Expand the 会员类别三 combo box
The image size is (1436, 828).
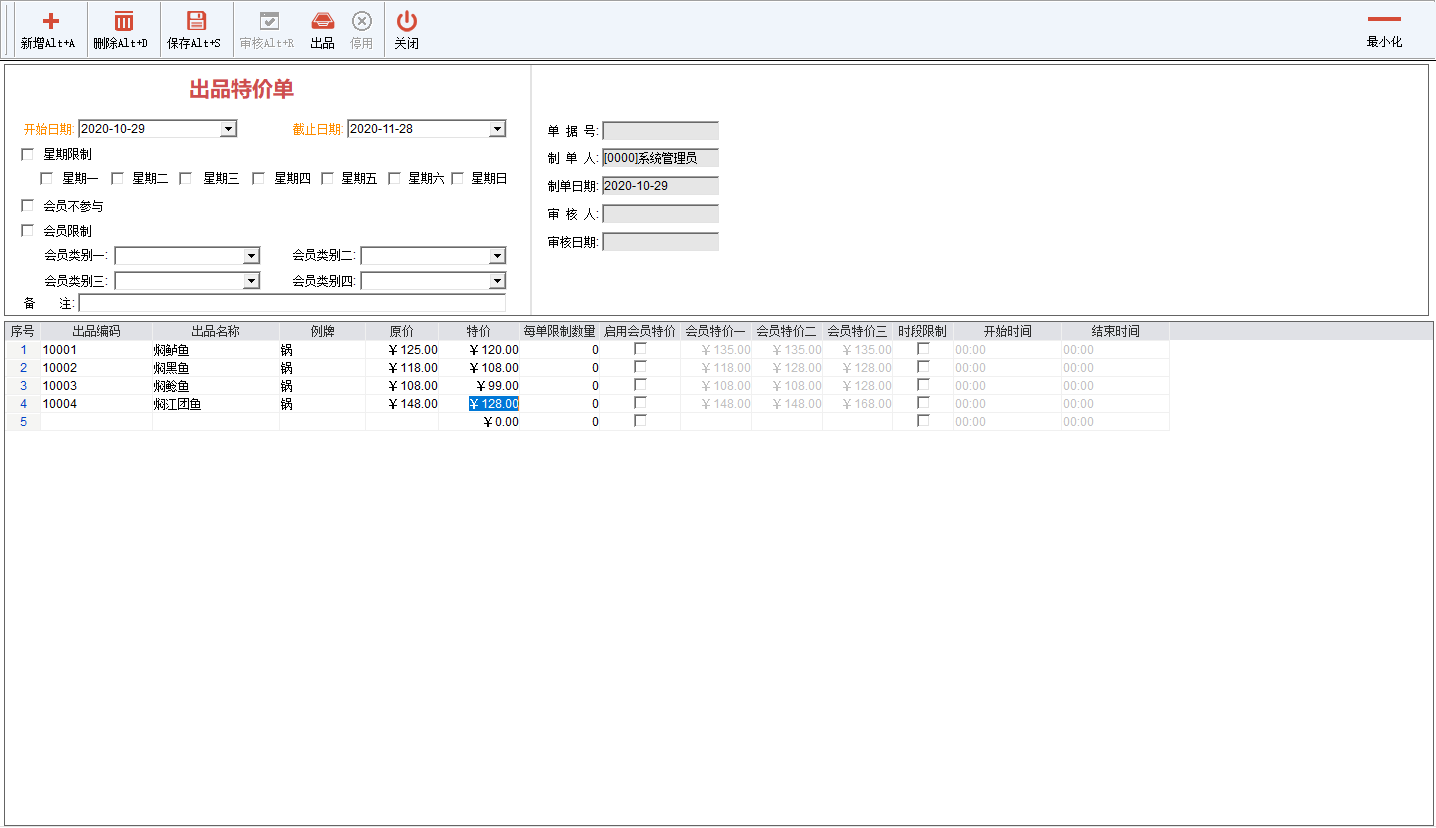(251, 281)
